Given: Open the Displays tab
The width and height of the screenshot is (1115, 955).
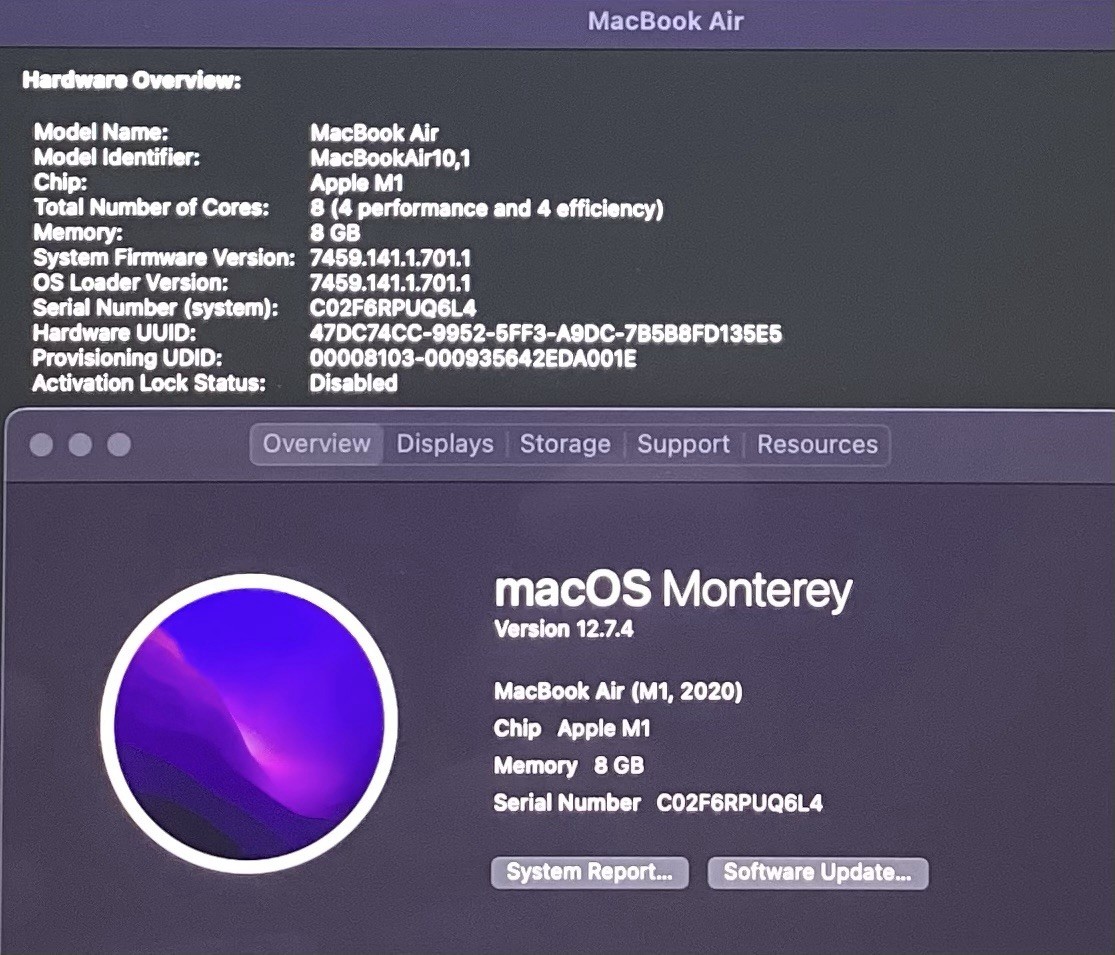Looking at the screenshot, I should point(445,444).
